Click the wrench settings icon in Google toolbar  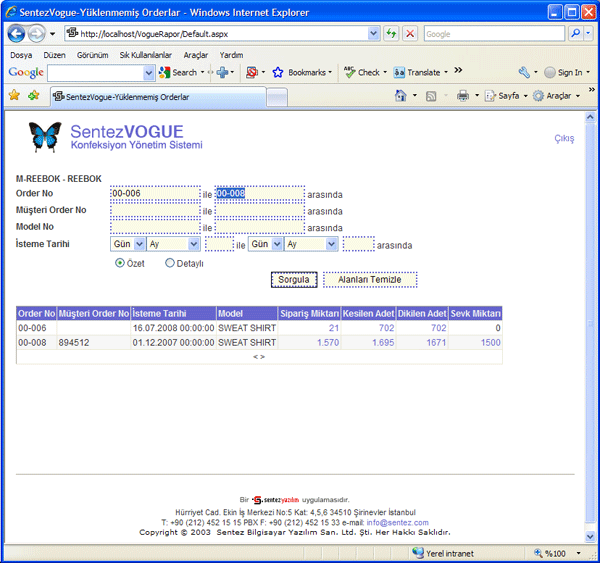click(524, 72)
